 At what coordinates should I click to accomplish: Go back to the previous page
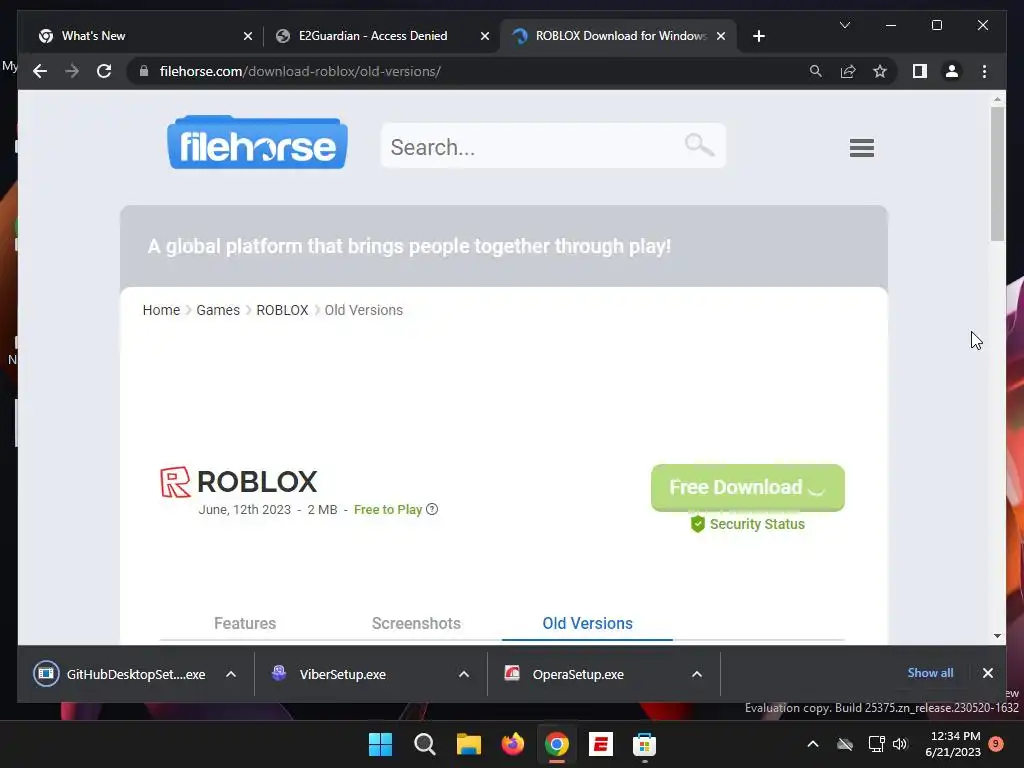pos(40,71)
